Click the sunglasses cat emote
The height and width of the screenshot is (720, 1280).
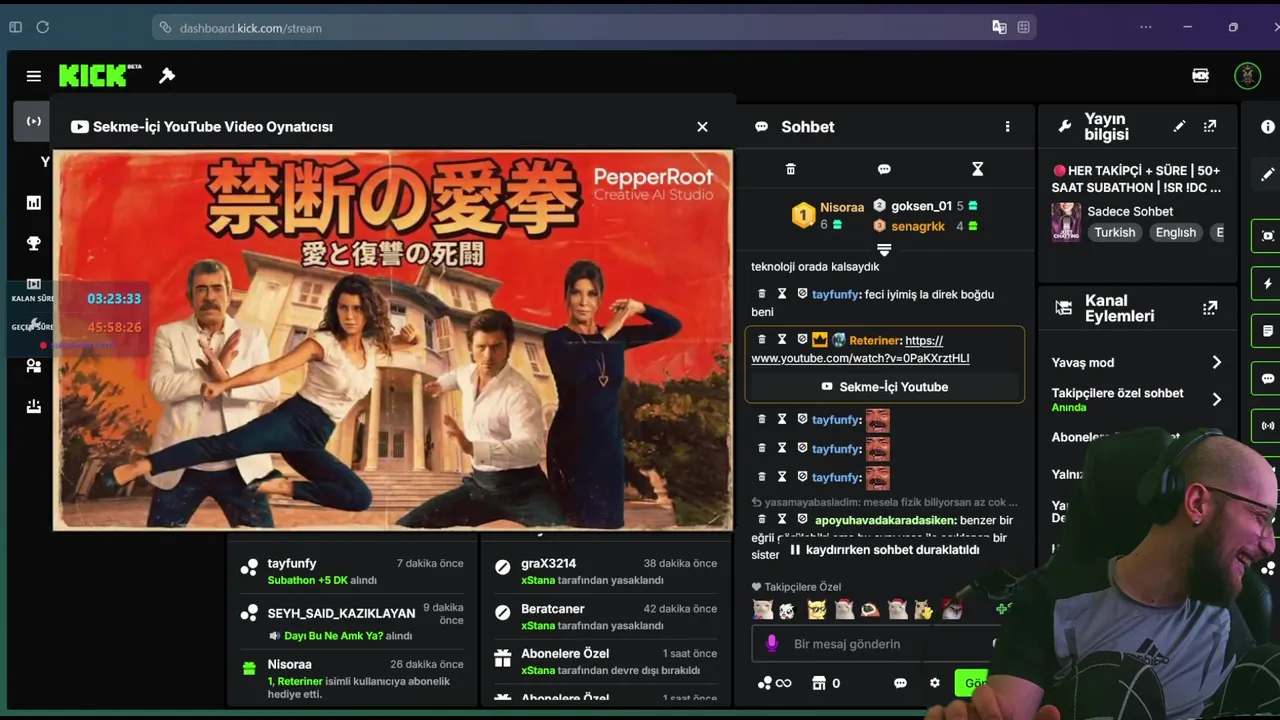click(817, 609)
